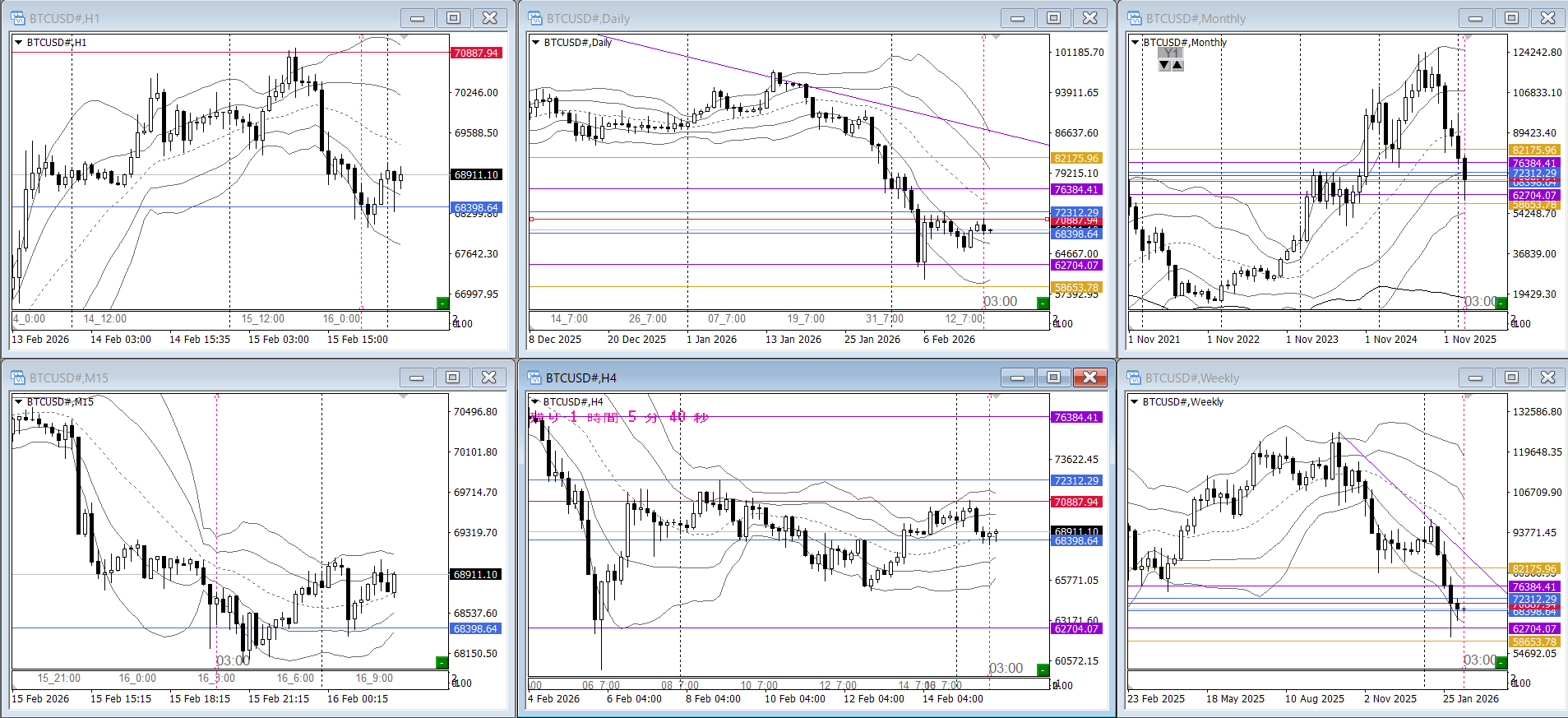This screenshot has height=718, width=1568.
Task: Click the orange 82175.96 price label on Daily chart
Action: pos(1075,158)
